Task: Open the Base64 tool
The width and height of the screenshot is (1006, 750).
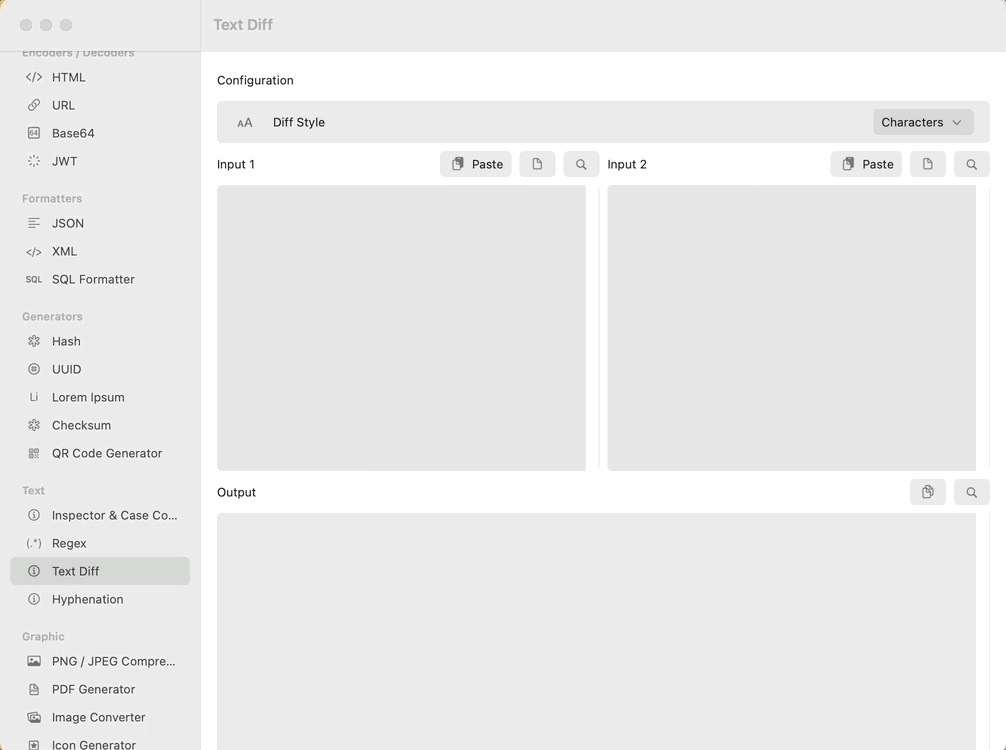Action: click(99, 133)
